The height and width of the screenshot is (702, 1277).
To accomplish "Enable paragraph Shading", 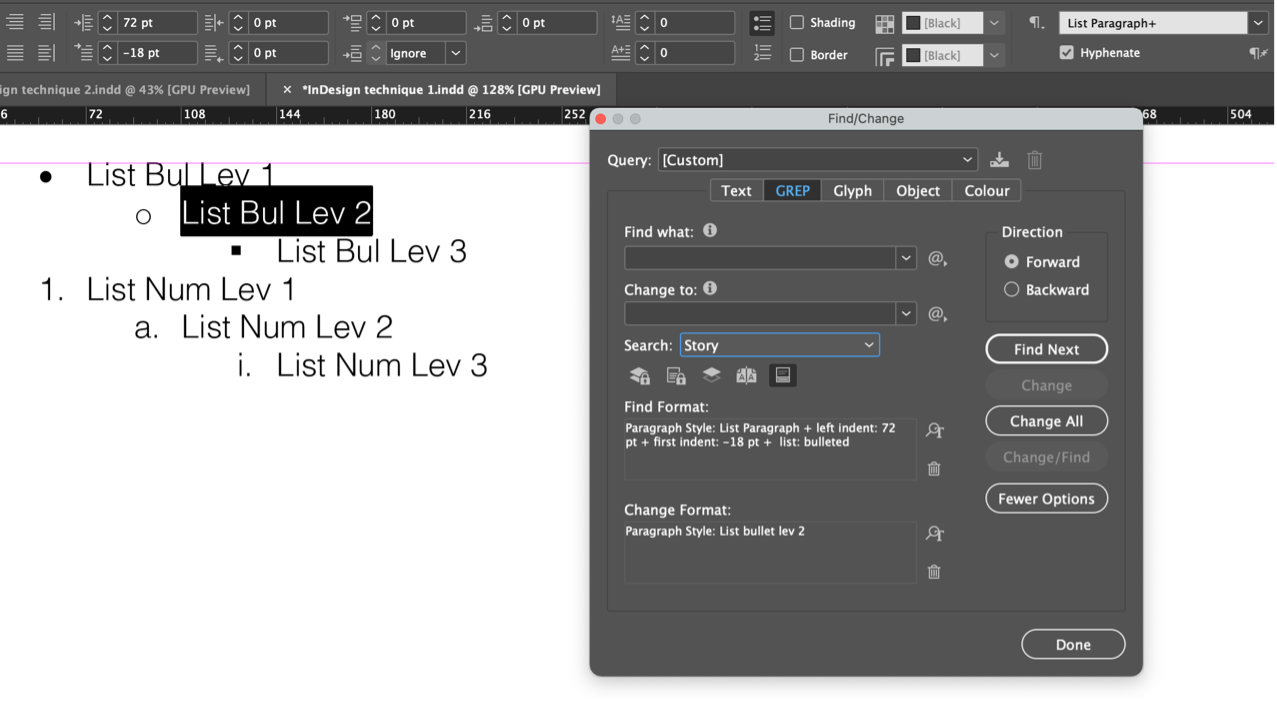I will (796, 22).
